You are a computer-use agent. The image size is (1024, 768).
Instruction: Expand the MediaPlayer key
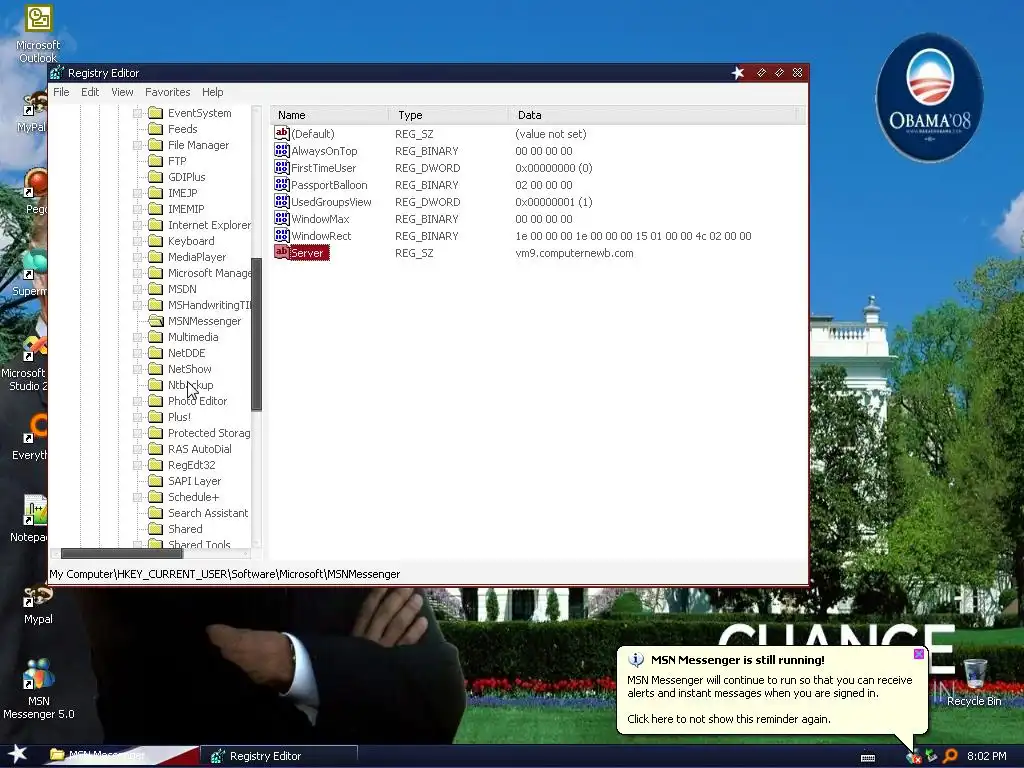138,257
